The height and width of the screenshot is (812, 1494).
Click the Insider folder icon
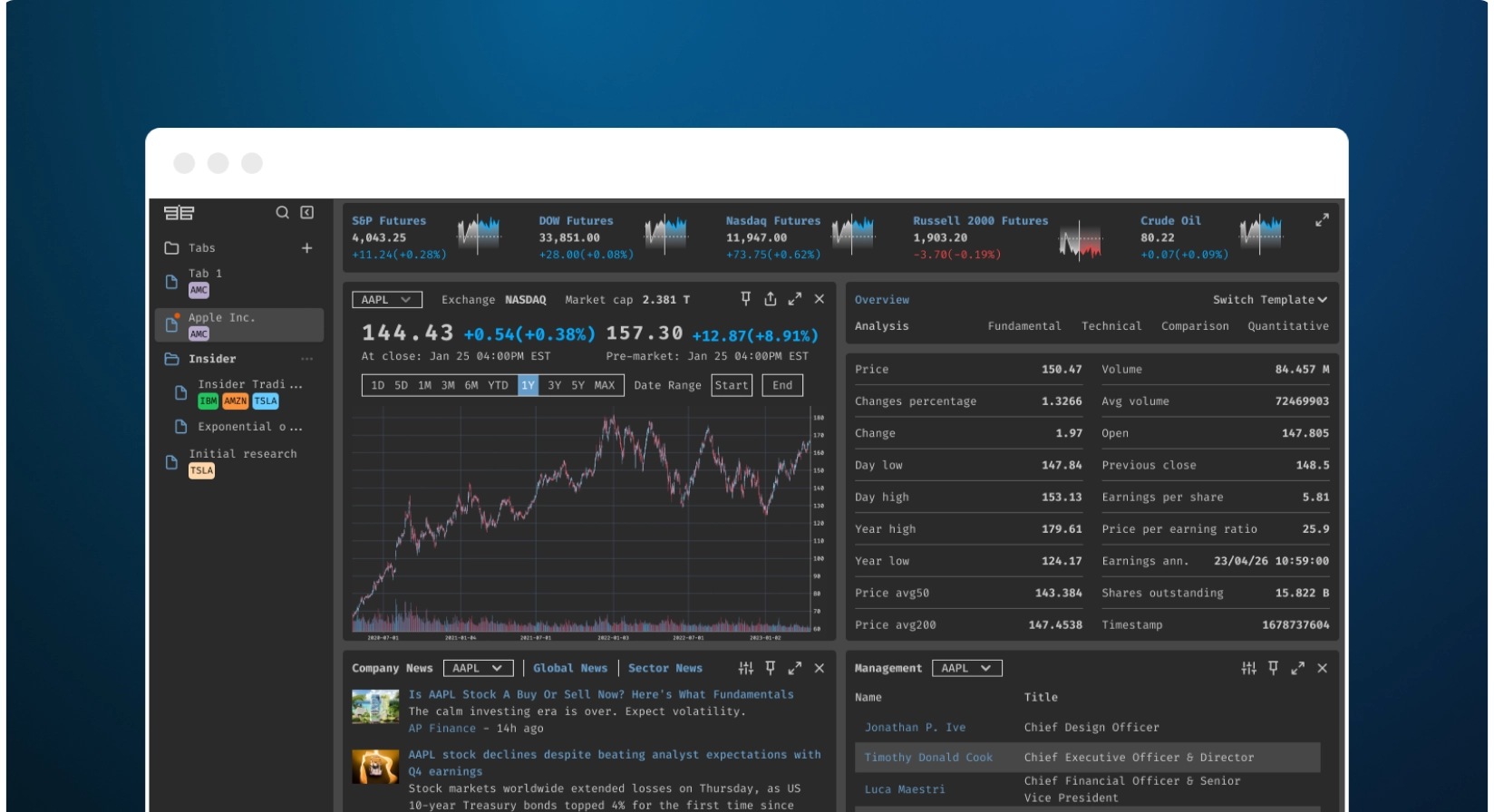(x=171, y=359)
